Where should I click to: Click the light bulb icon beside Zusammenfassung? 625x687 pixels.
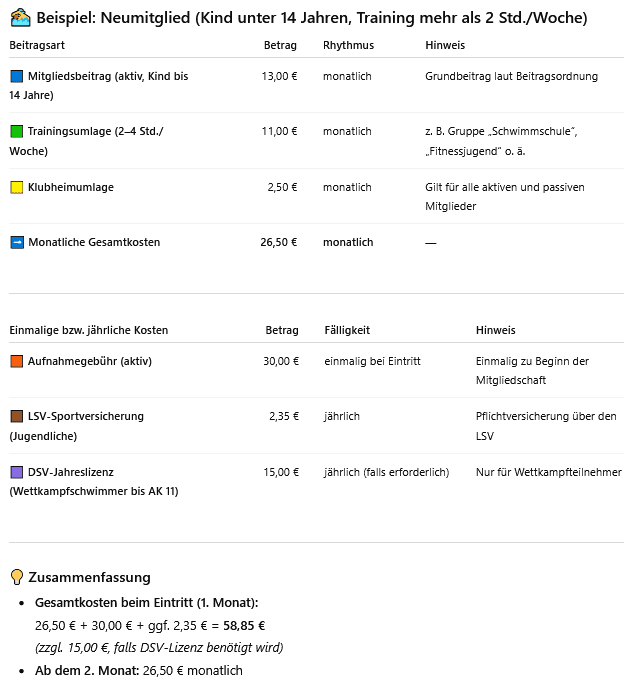point(16,577)
